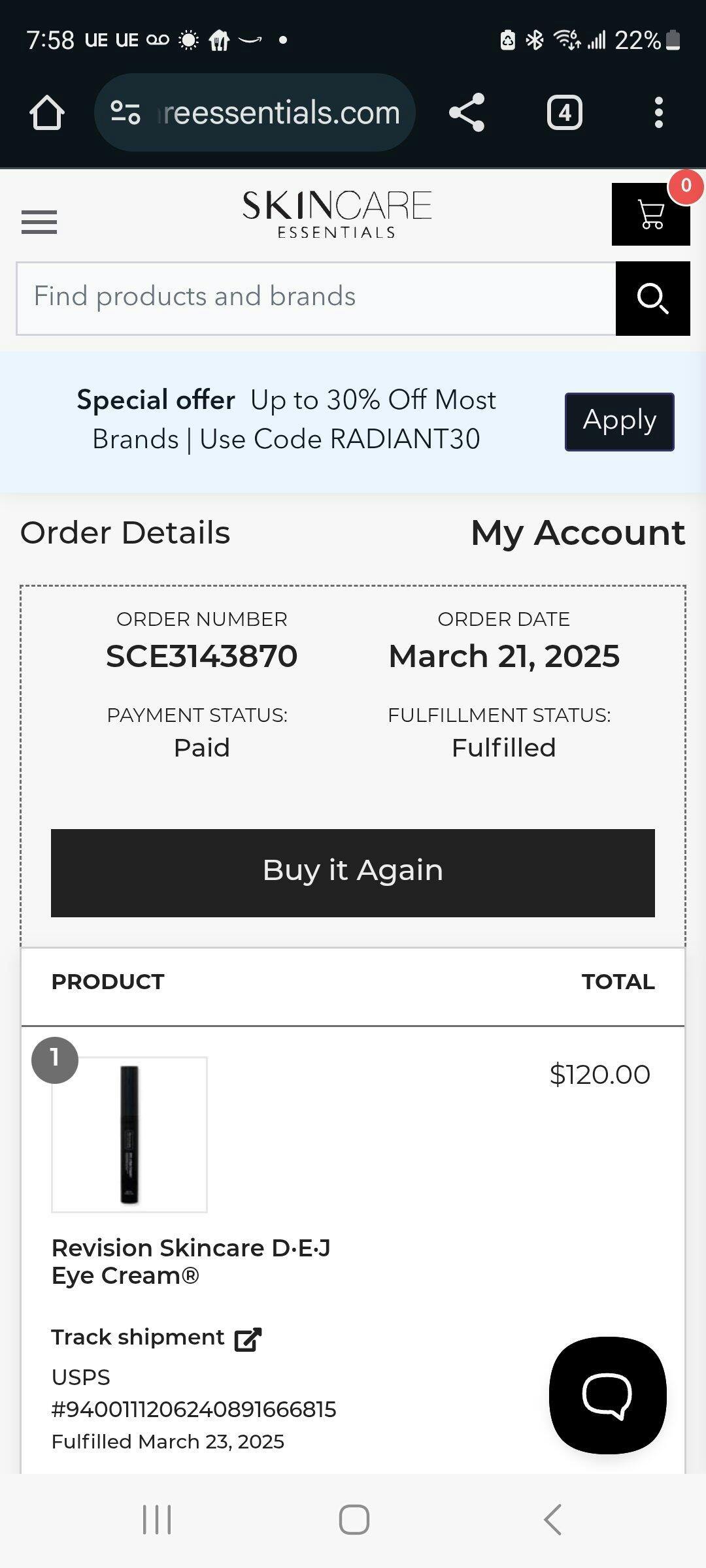Open the Revision Skincare D·E·J Eye Cream product
Screen dimensions: 706x1568
click(x=191, y=1261)
